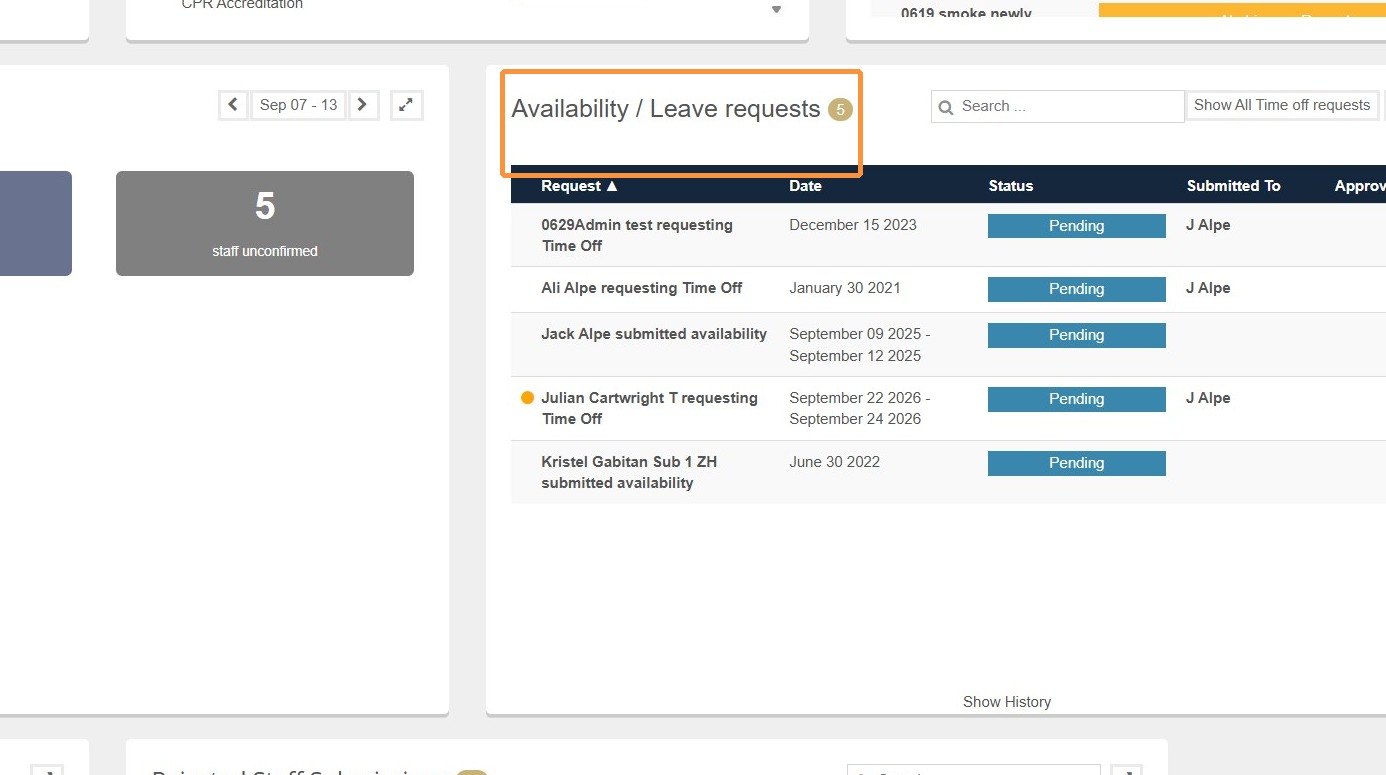Click Pending status for Kristel Gabitan
The width and height of the screenshot is (1386, 775).
tap(1077, 463)
